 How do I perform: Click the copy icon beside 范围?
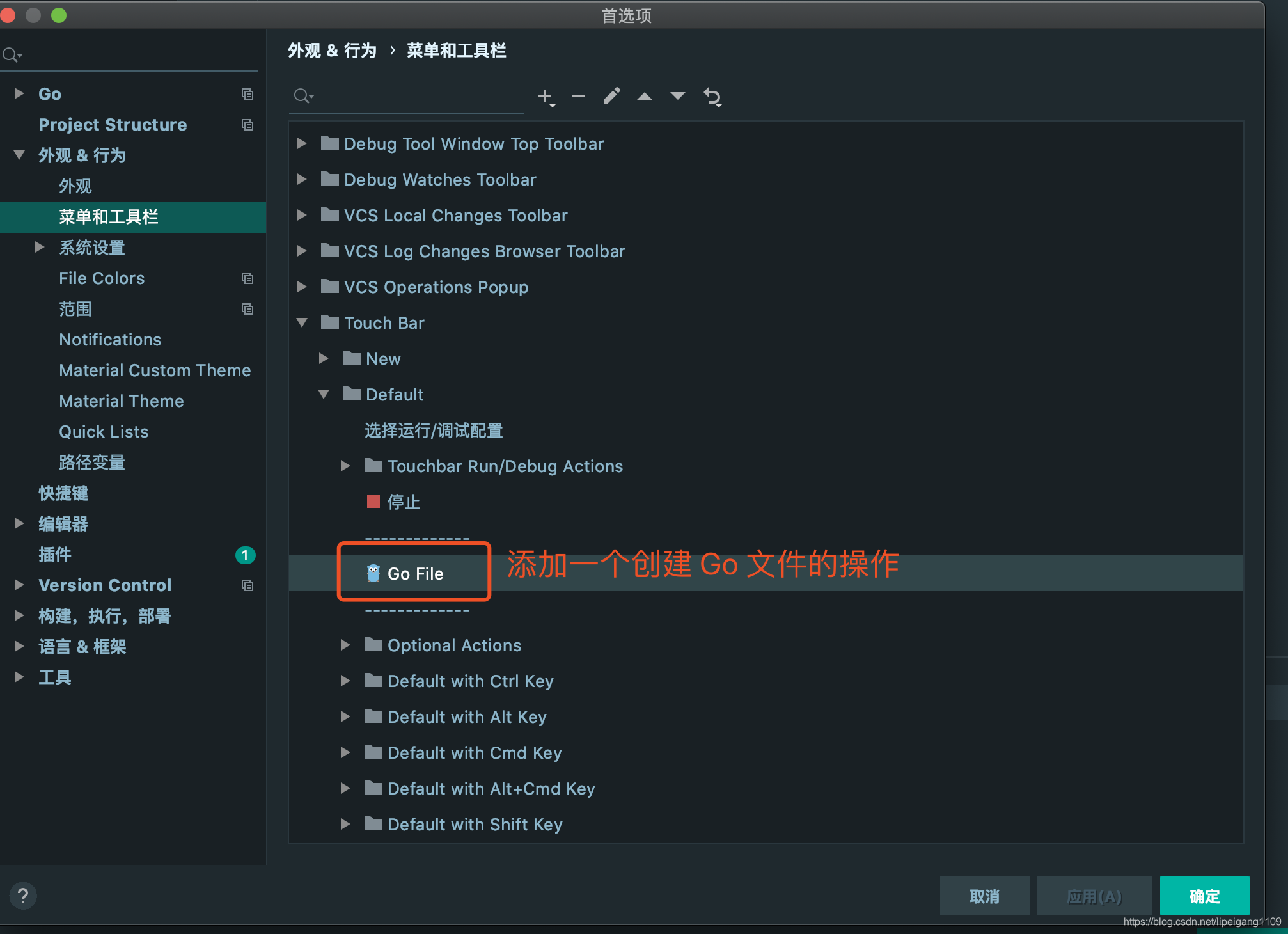click(247, 309)
